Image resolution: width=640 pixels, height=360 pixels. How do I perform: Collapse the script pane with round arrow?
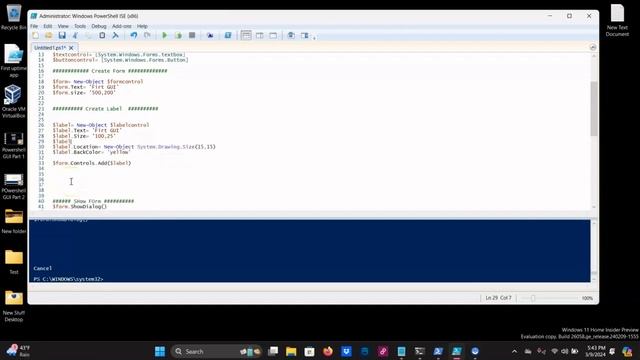click(x=593, y=47)
